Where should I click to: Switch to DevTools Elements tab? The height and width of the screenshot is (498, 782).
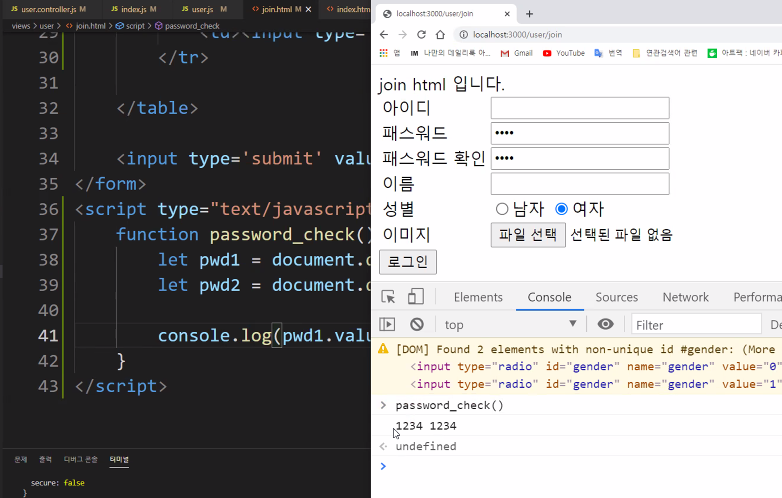click(x=478, y=297)
